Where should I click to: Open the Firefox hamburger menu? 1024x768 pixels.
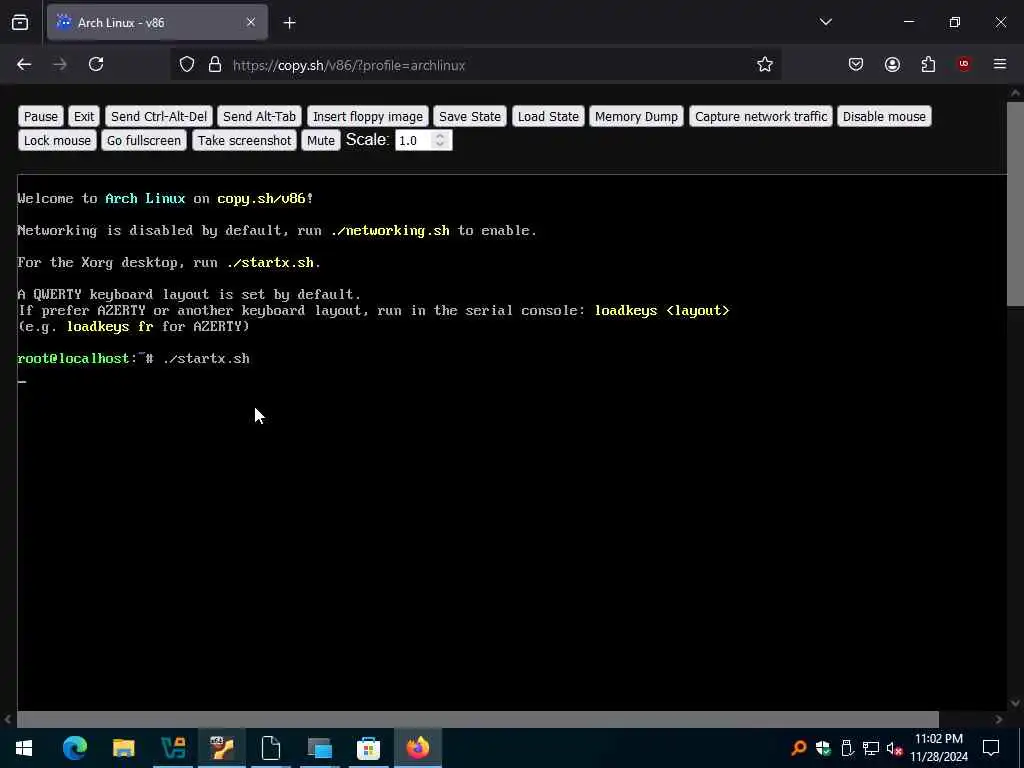[1000, 64]
